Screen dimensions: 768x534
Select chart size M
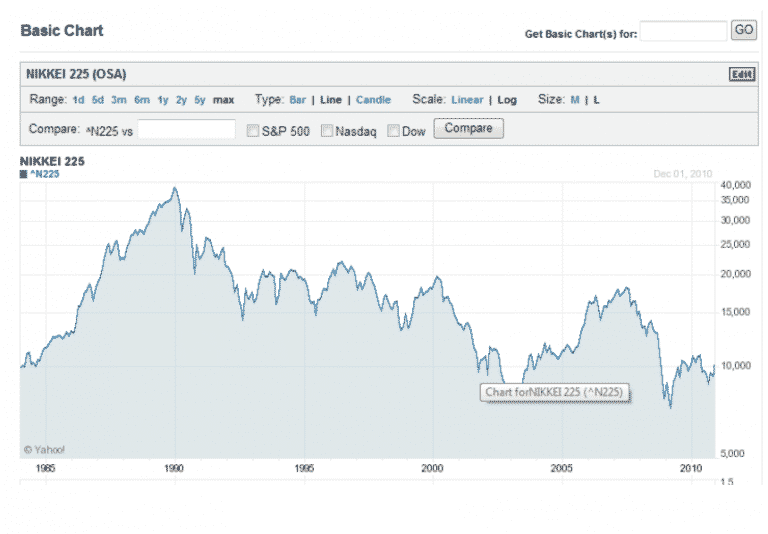point(575,100)
